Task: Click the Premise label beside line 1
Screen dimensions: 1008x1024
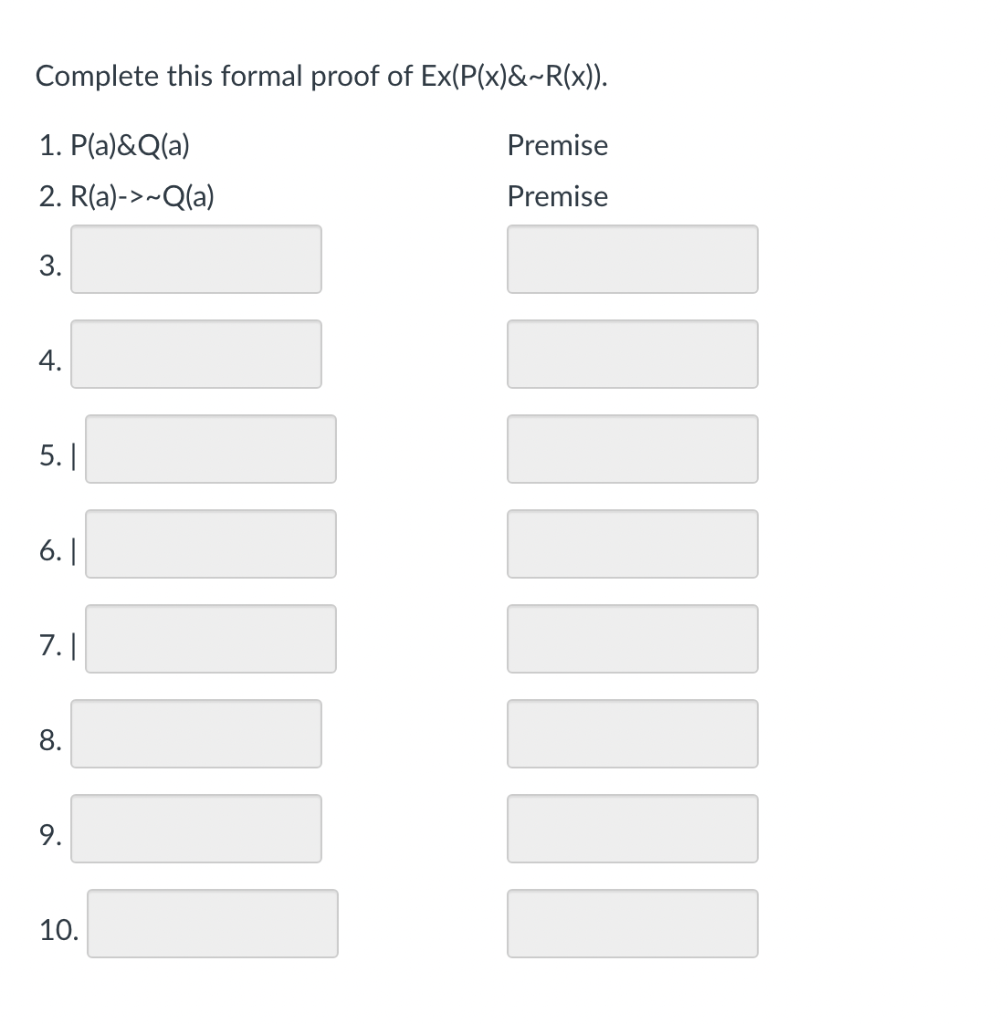Action: pos(558,146)
